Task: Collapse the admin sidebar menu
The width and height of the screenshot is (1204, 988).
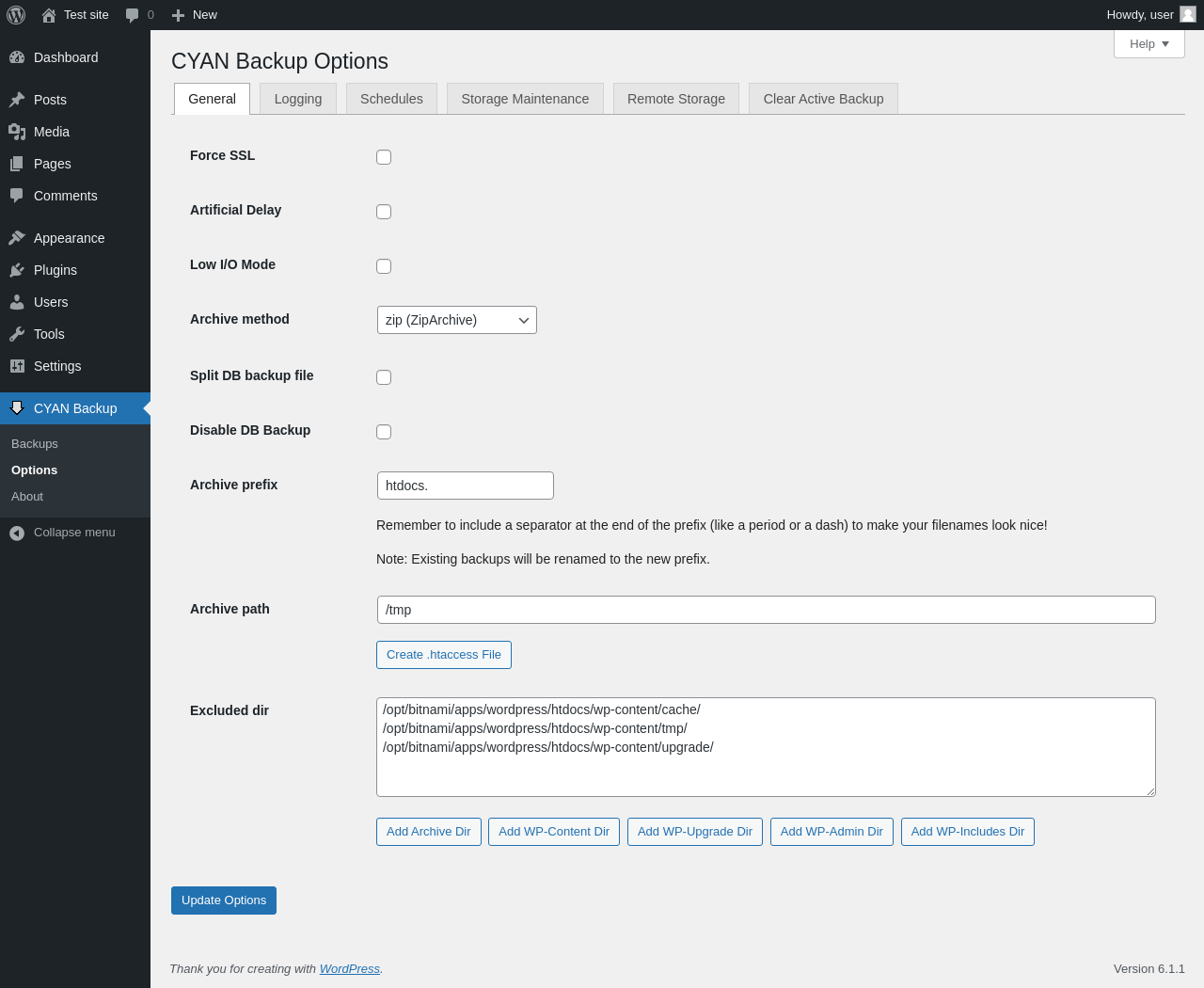Action: pyautogui.click(x=63, y=533)
